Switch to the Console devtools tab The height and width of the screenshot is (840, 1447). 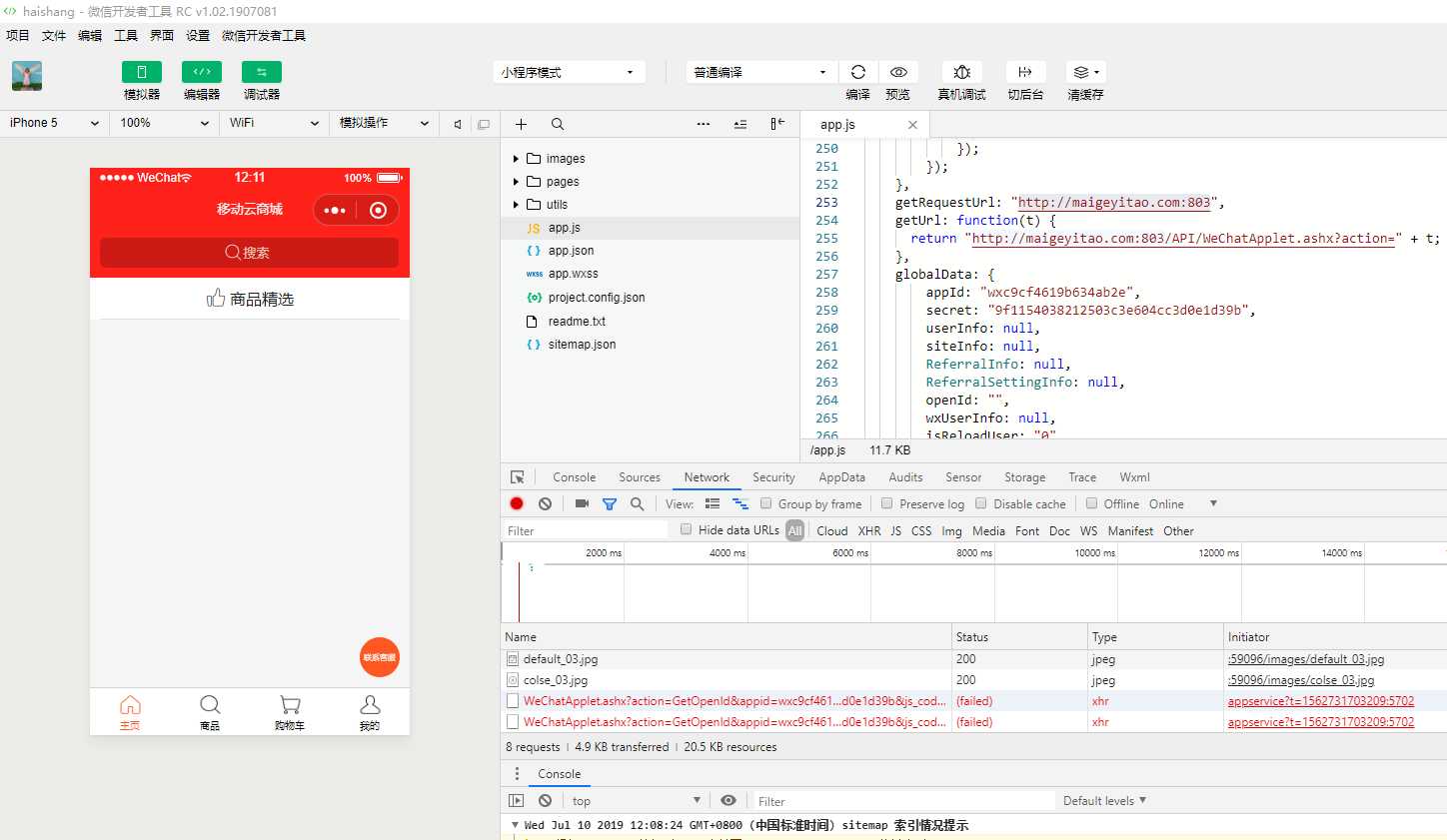coord(575,477)
